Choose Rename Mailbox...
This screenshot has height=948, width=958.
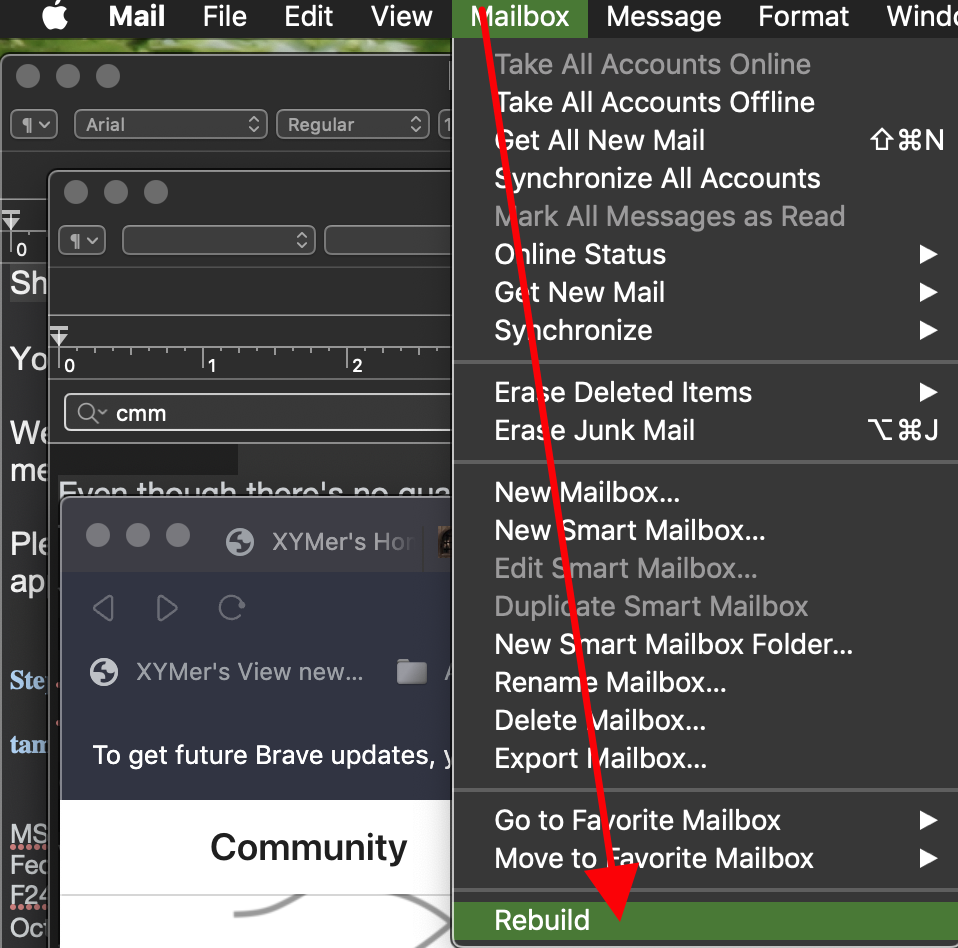pos(706,682)
